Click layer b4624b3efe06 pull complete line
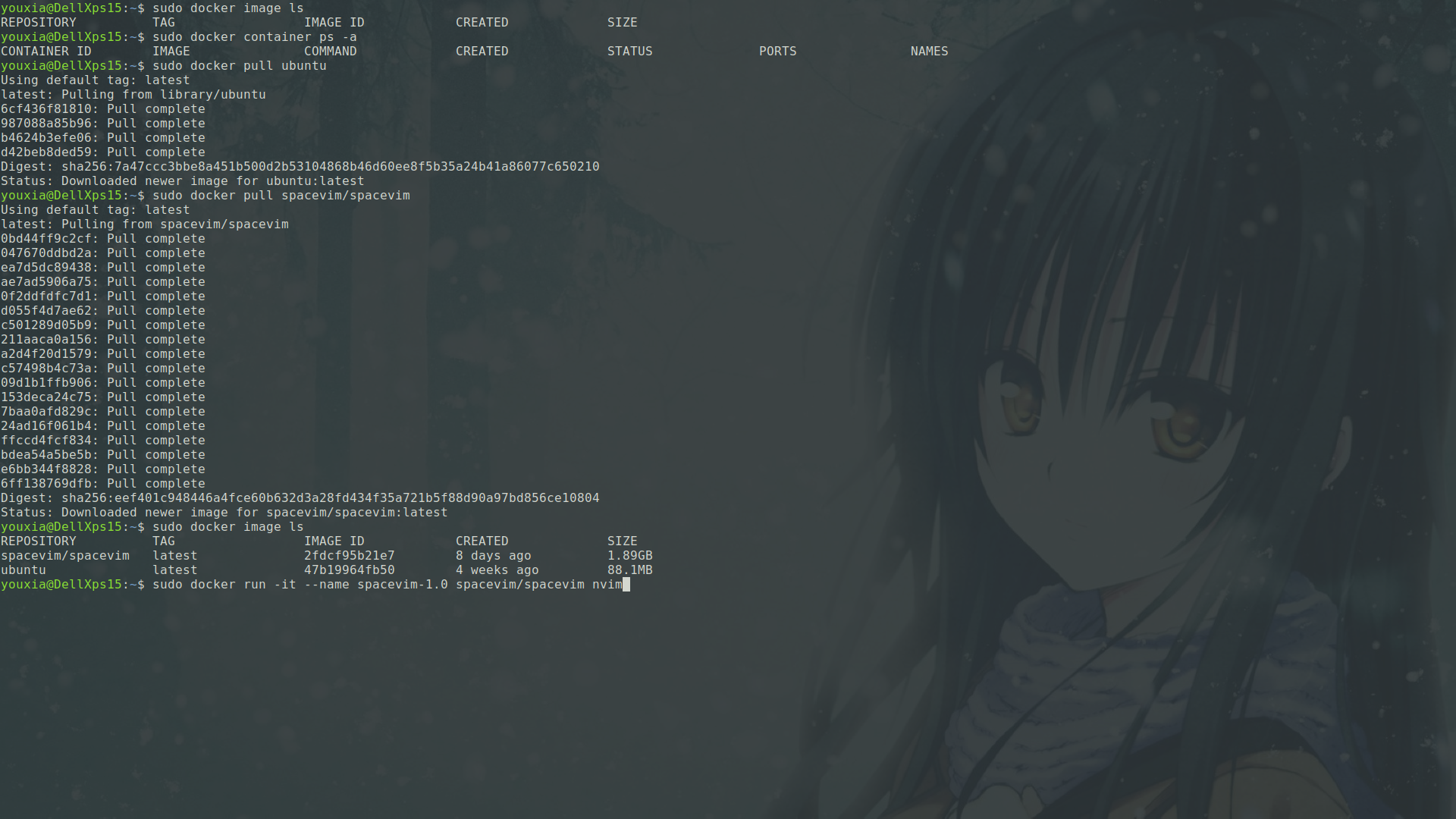The width and height of the screenshot is (1456, 819). (103, 138)
